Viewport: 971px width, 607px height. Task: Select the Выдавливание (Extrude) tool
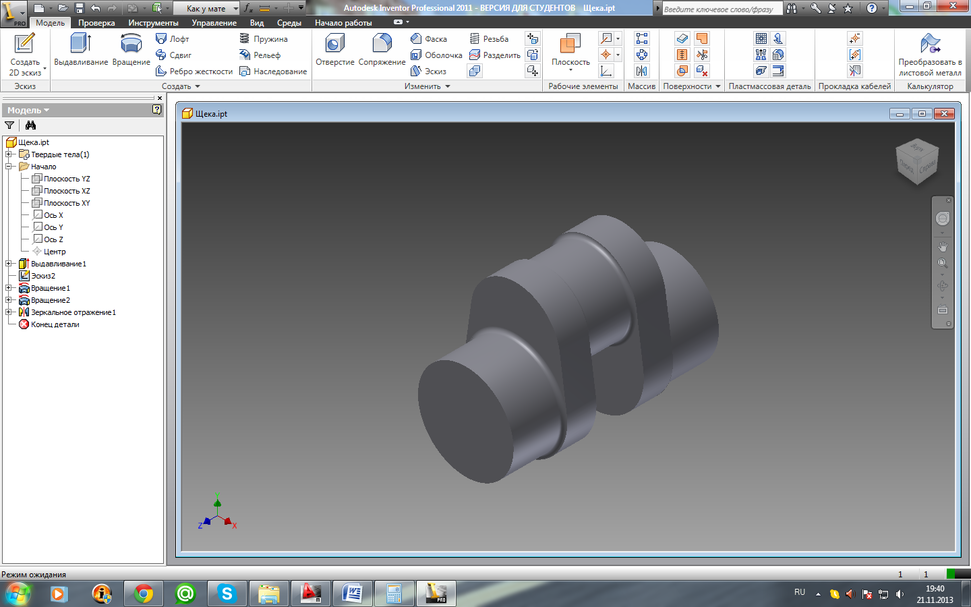[x=80, y=50]
